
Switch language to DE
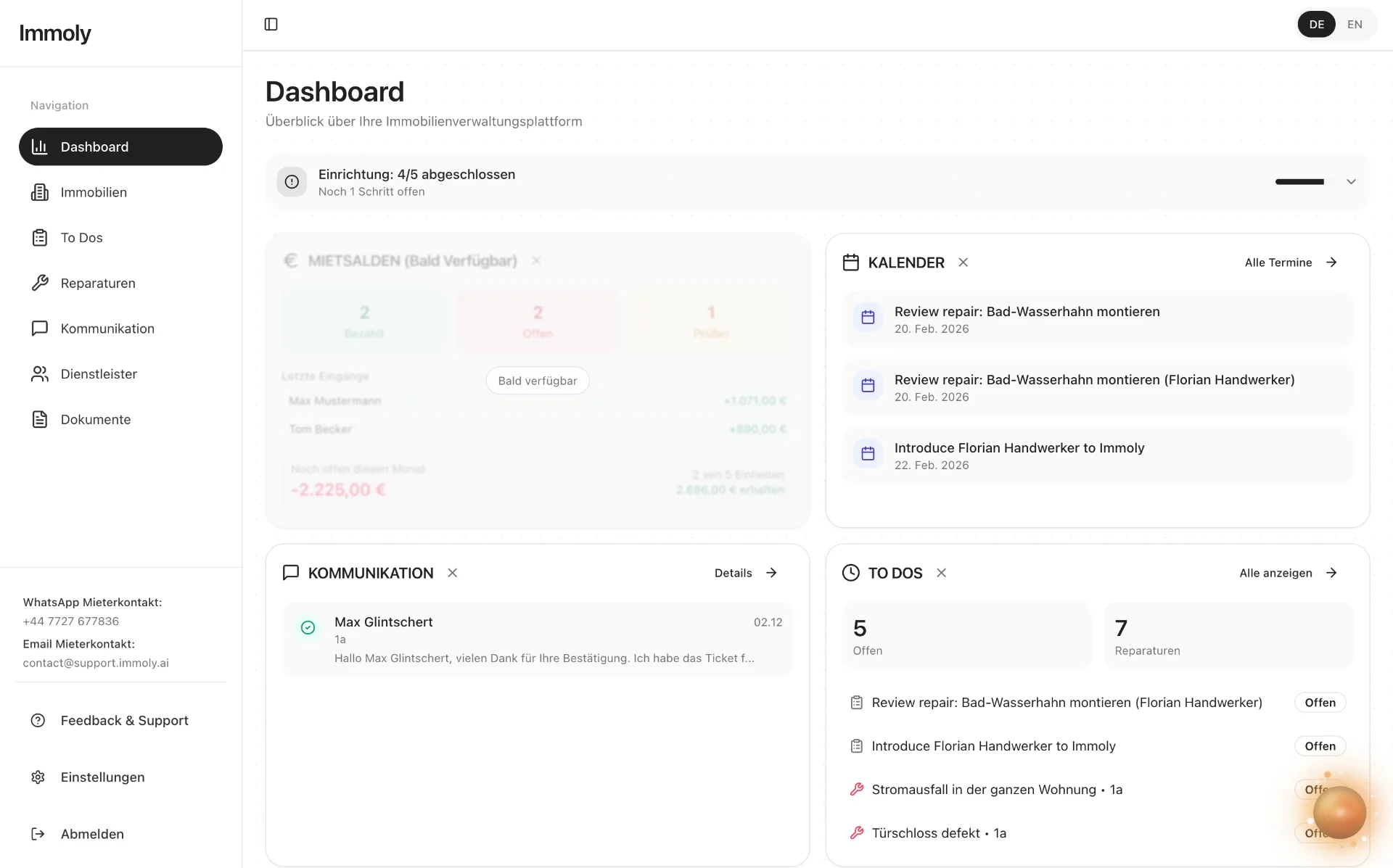coord(1316,25)
